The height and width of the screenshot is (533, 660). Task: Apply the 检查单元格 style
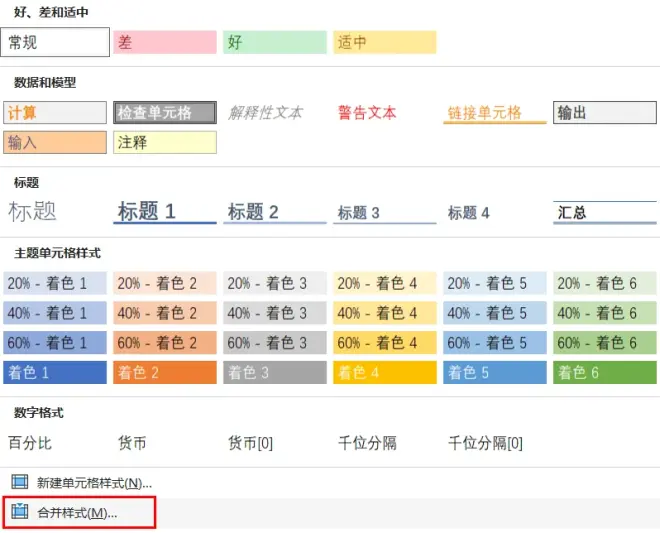coord(165,112)
